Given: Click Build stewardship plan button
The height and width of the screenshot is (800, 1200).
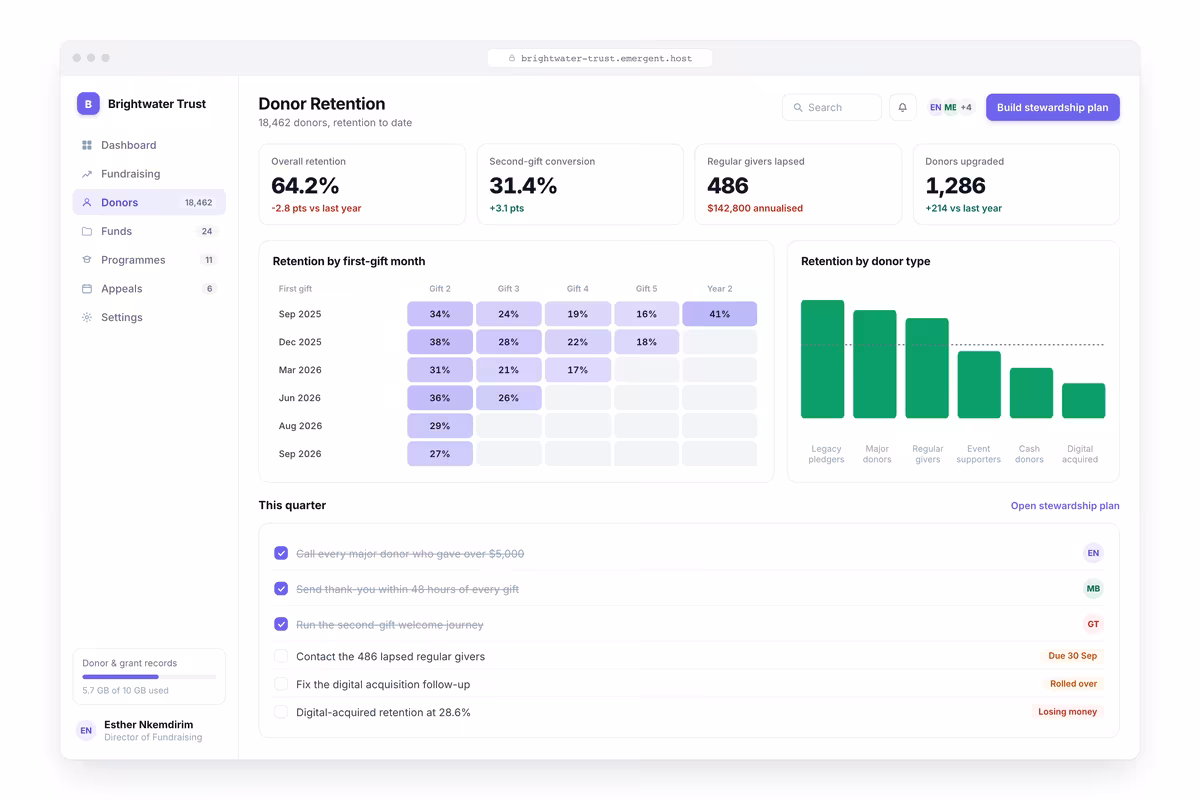Looking at the screenshot, I should click(x=1053, y=107).
